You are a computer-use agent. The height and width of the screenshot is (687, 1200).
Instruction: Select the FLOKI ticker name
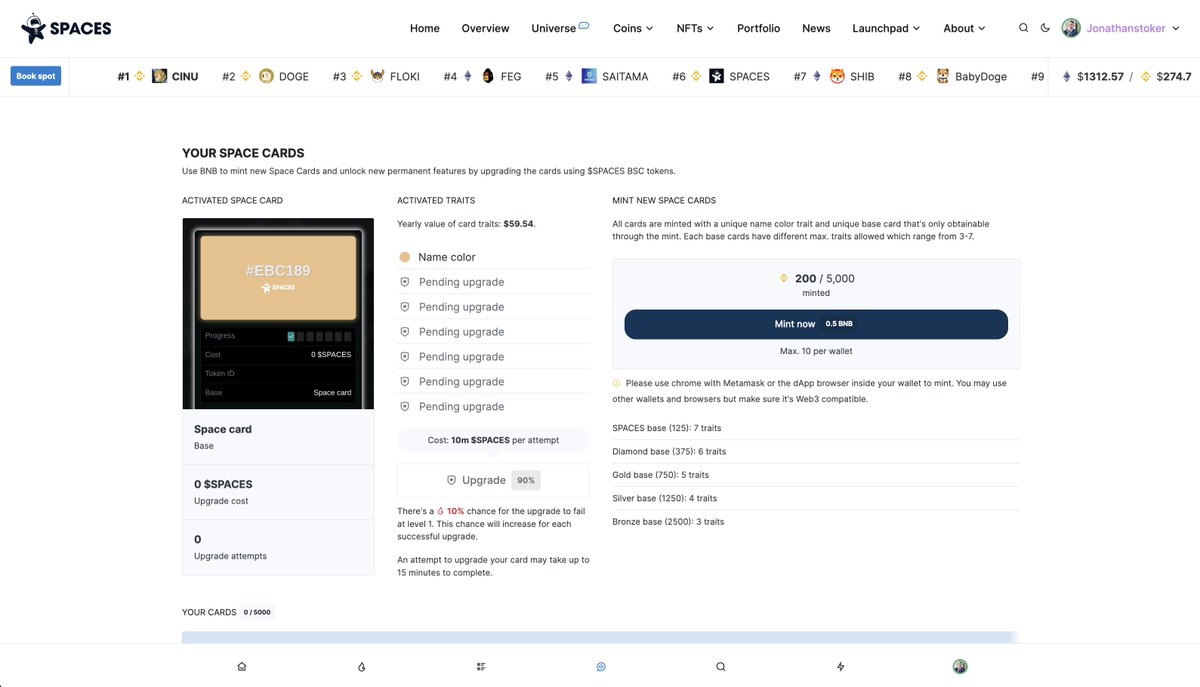tap(405, 76)
